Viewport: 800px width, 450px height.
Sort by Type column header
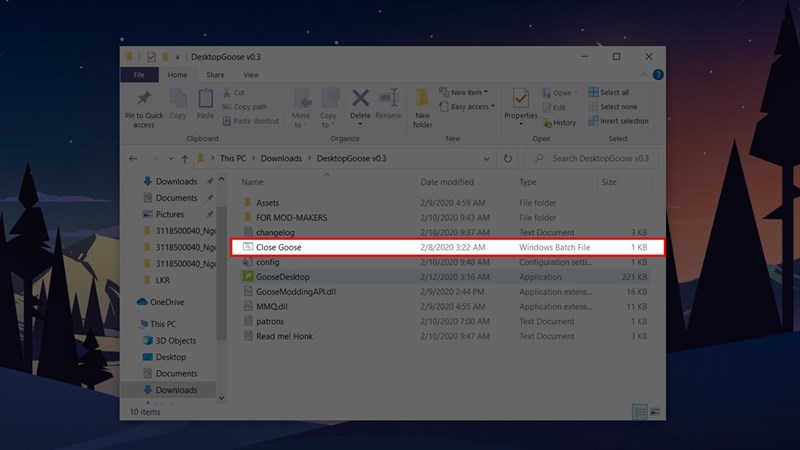click(528, 182)
